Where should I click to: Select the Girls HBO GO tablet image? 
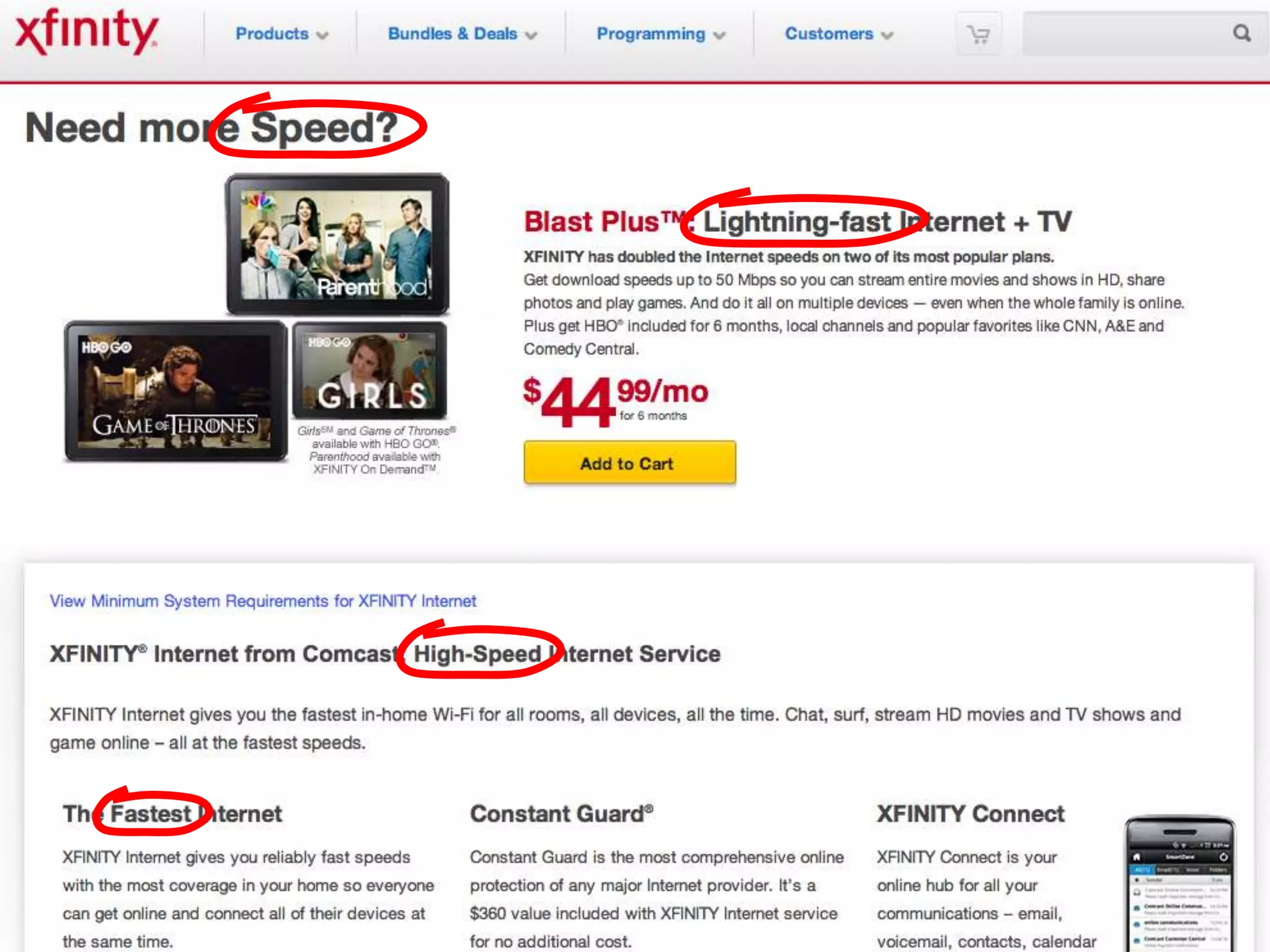370,370
